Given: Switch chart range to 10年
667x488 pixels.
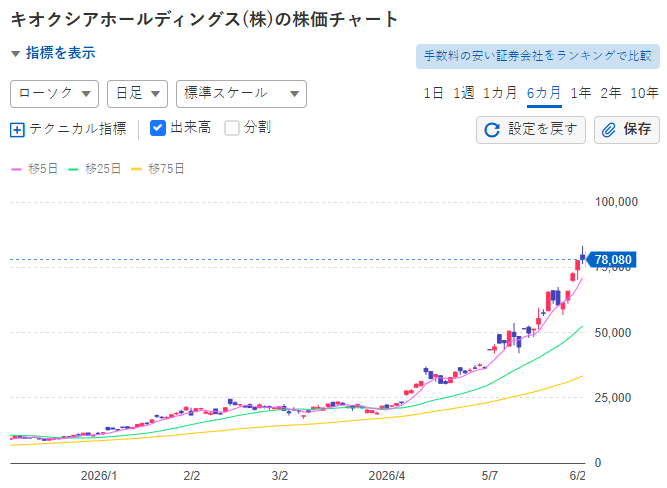Looking at the screenshot, I should click(x=644, y=93).
